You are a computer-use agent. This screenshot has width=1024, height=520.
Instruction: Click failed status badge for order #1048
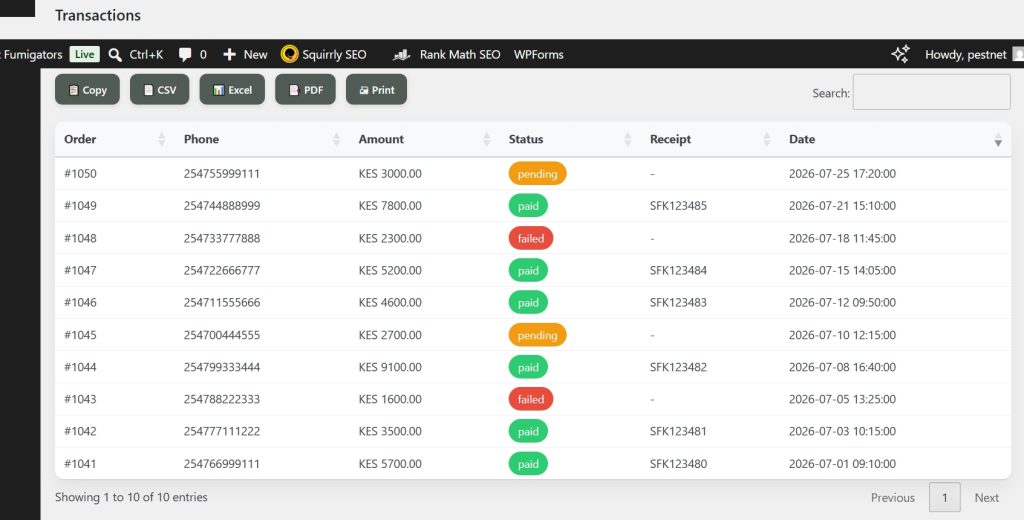point(531,238)
